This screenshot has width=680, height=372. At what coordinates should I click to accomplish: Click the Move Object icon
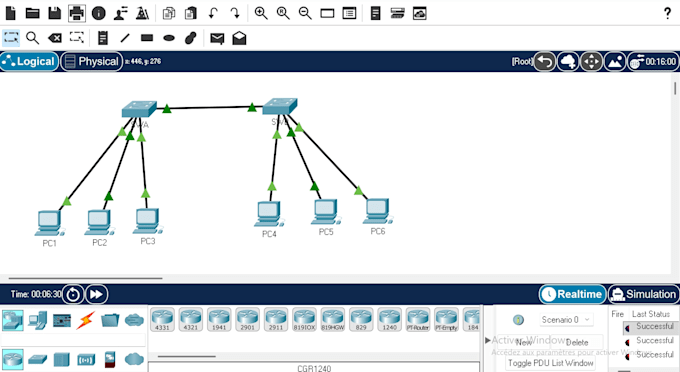coord(592,62)
